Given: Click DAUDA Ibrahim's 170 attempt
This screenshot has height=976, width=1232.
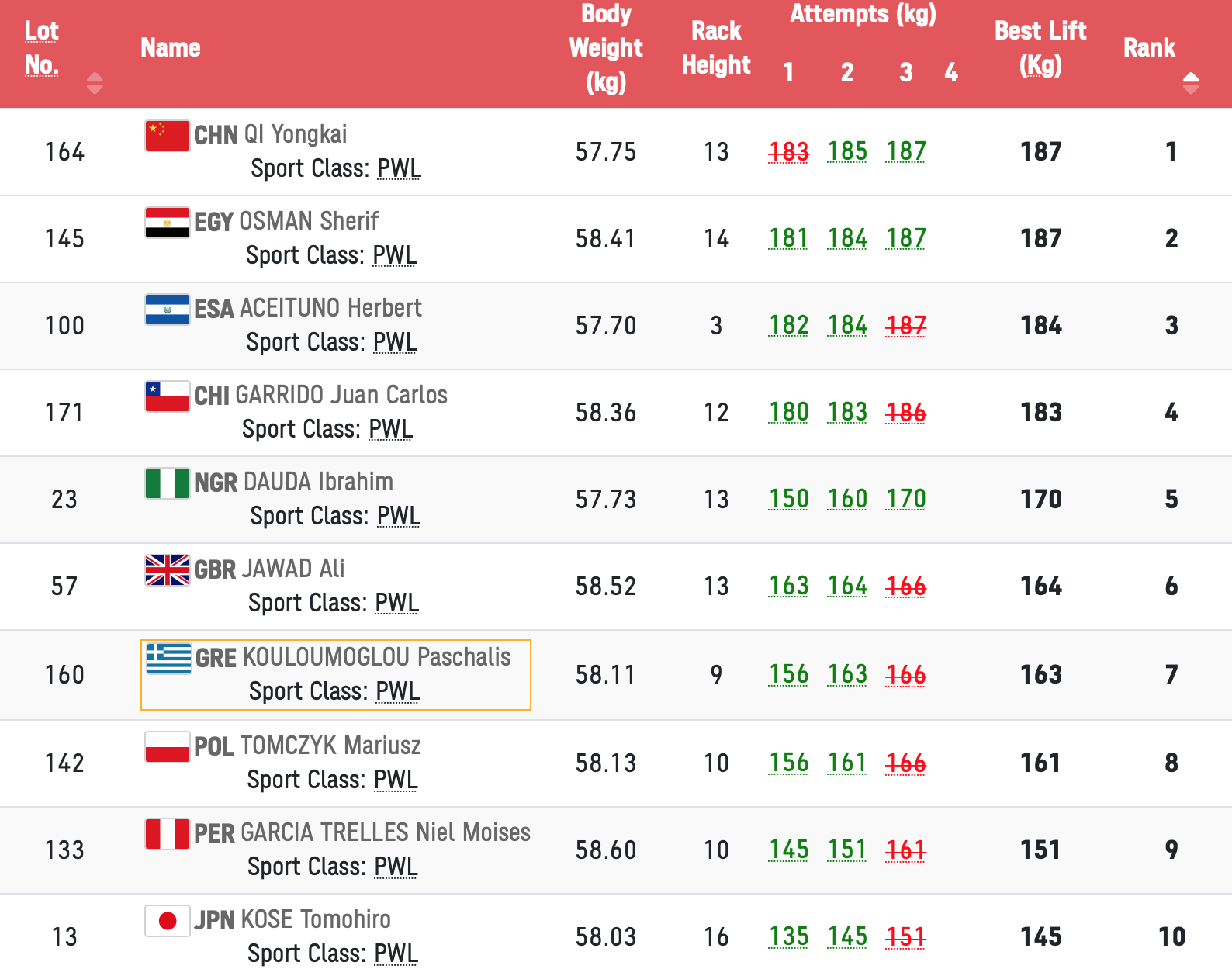Looking at the screenshot, I should pyautogui.click(x=906, y=499).
